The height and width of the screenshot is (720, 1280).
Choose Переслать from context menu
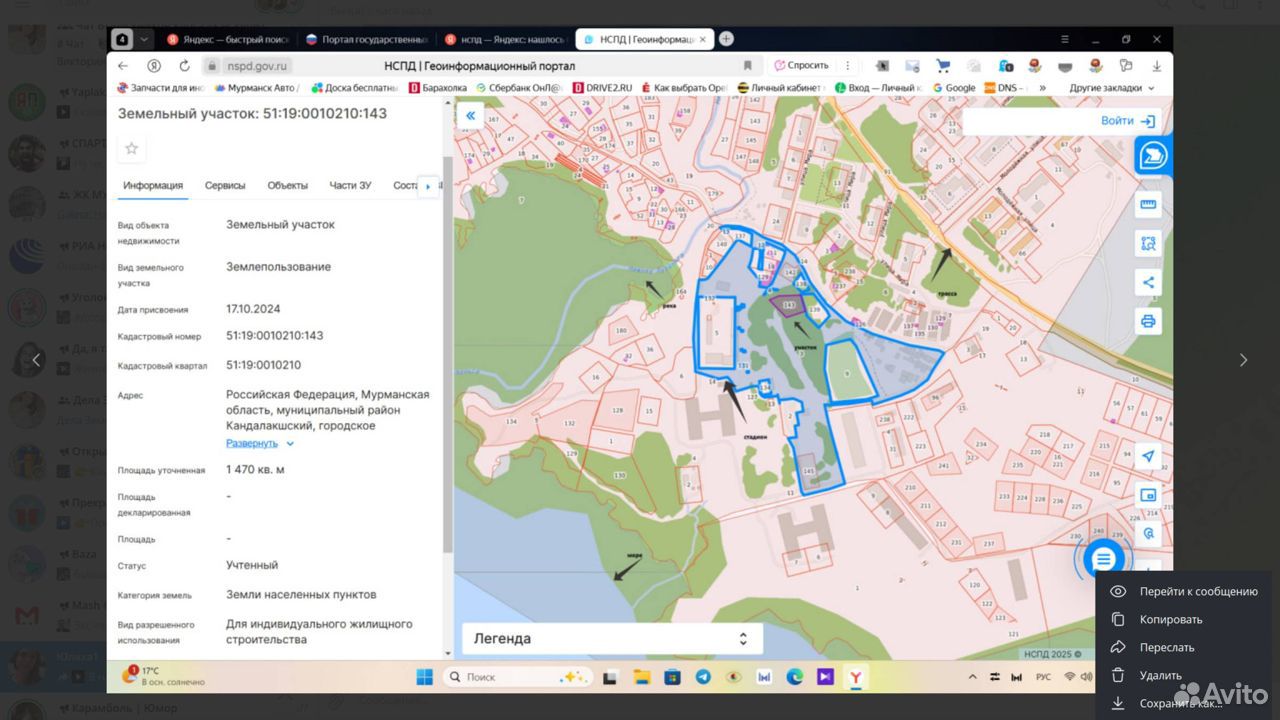(x=1184, y=647)
